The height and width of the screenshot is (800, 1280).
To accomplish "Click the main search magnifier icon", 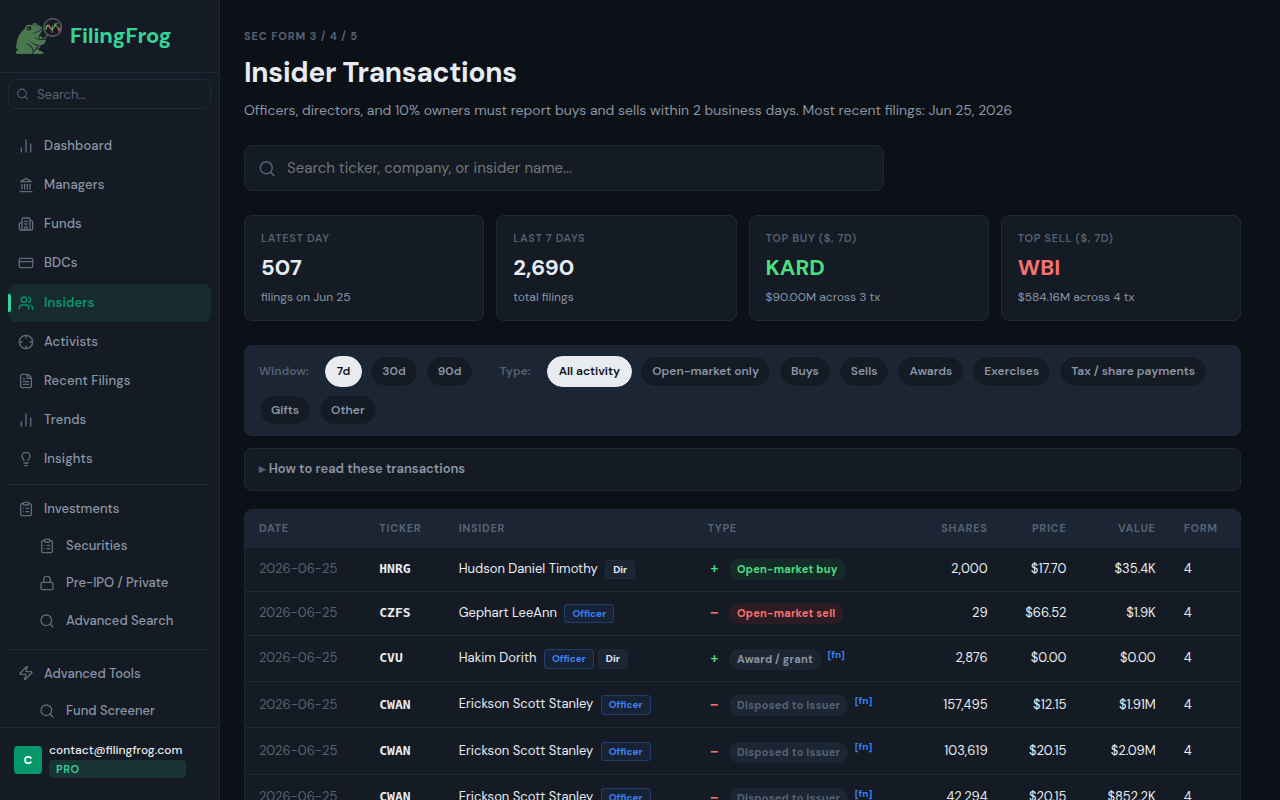I will pos(267,169).
